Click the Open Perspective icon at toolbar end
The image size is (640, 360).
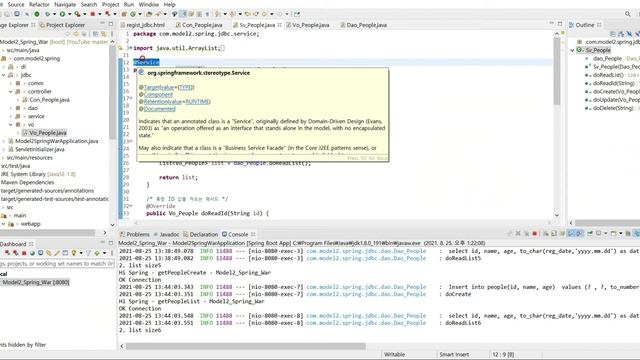click(297, 14)
